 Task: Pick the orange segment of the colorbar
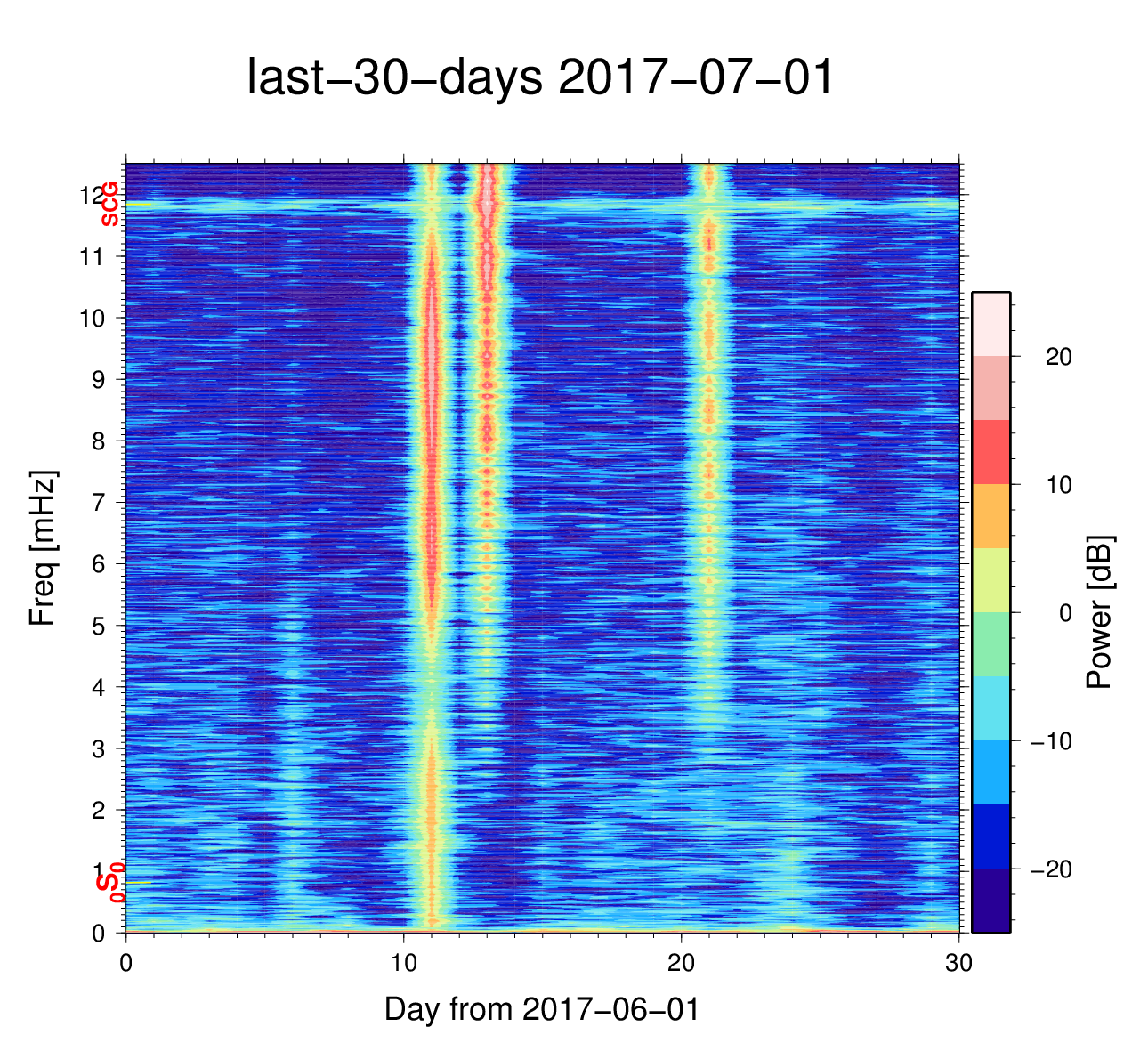click(990, 516)
